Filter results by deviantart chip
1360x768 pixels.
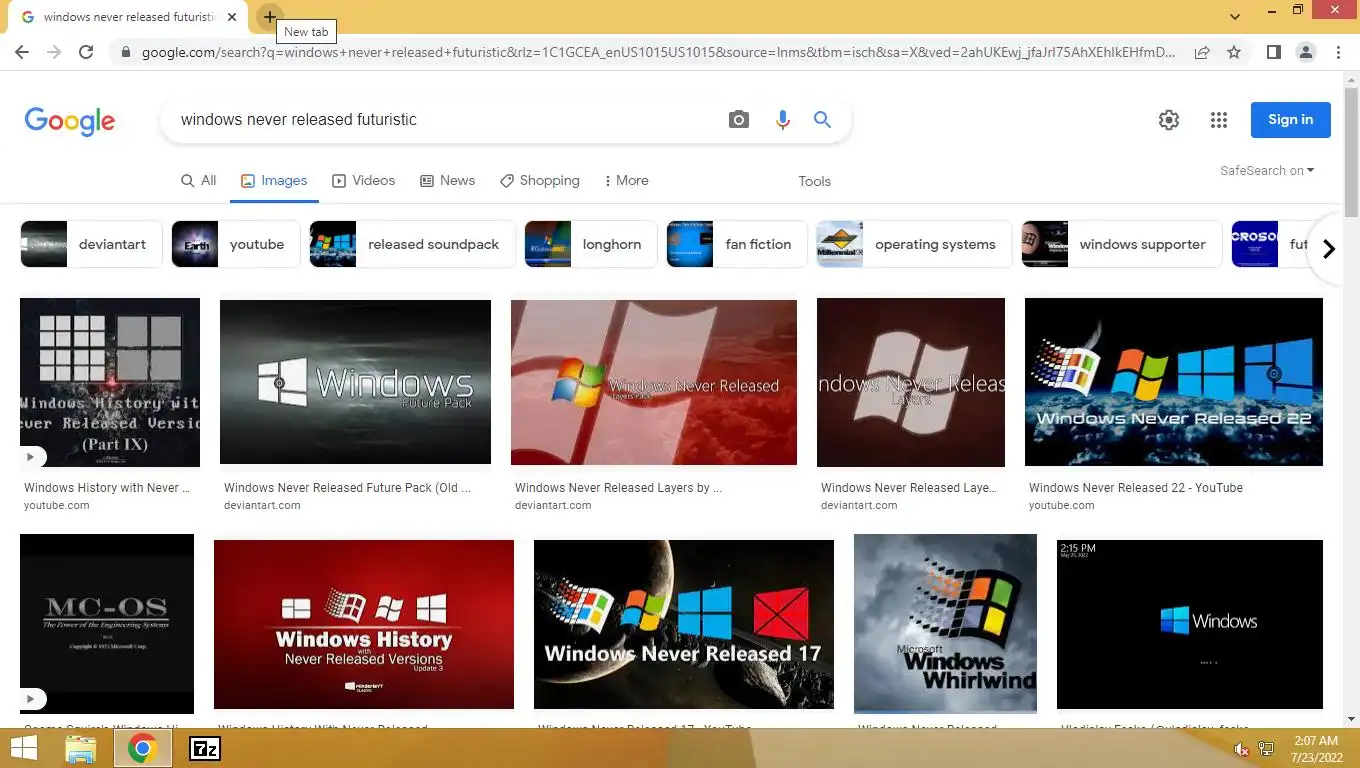[x=91, y=244]
